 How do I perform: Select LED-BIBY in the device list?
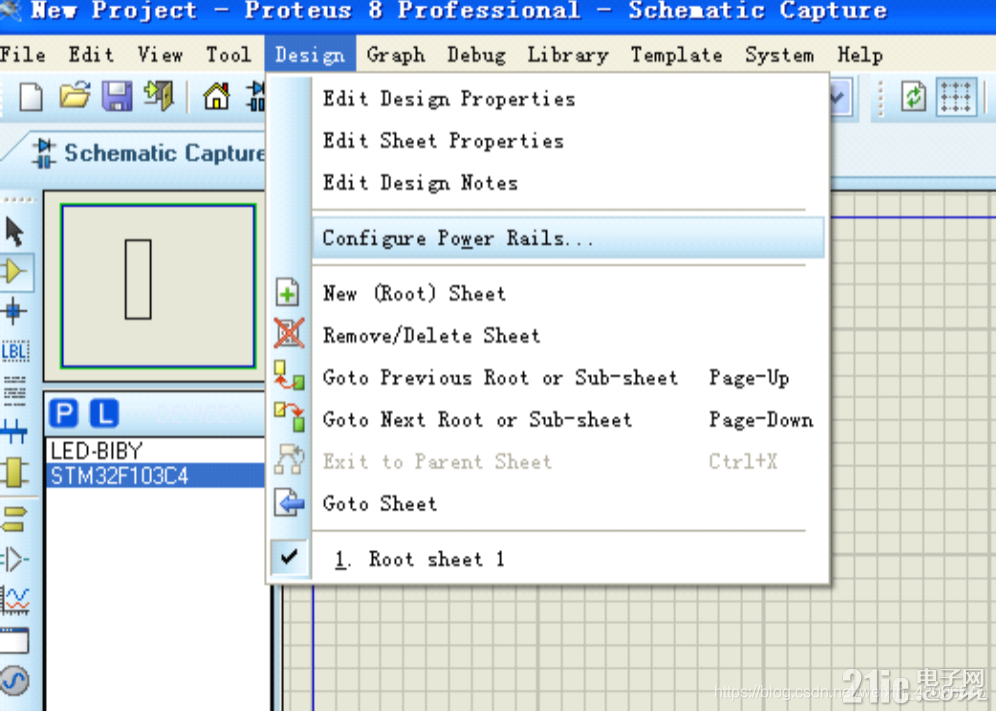(156, 450)
